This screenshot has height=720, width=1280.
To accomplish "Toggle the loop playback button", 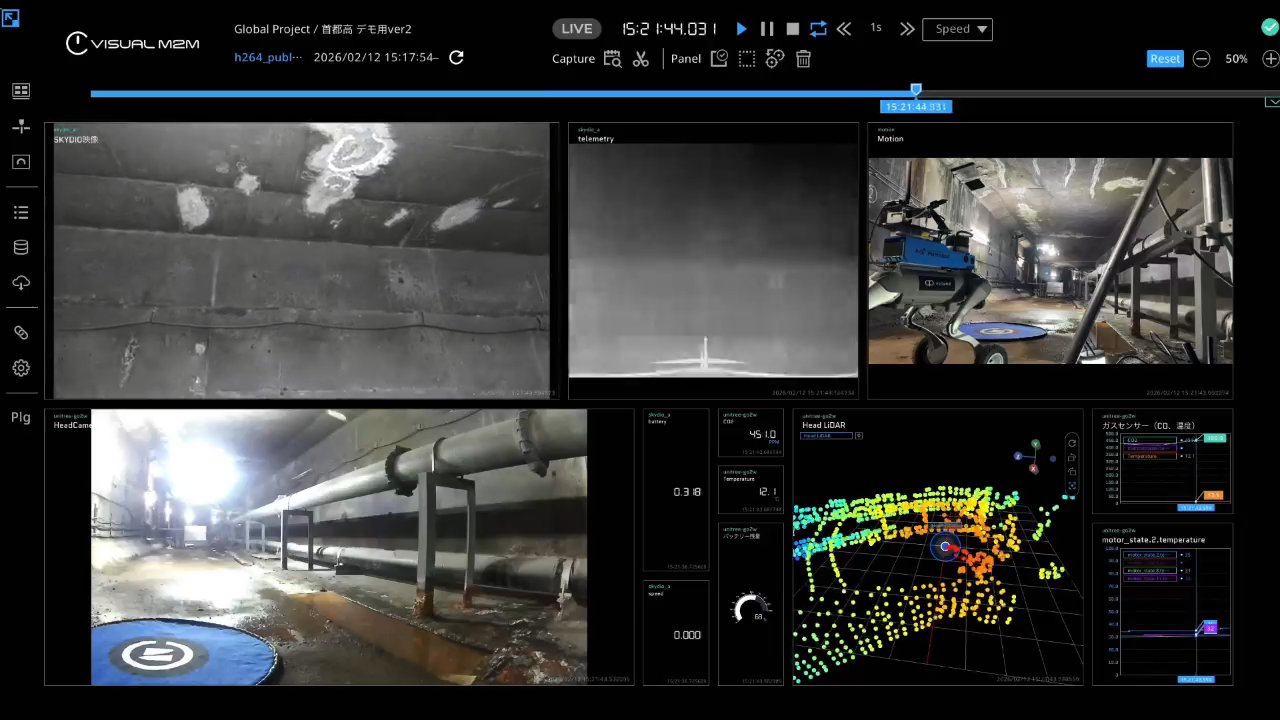I will pos(818,29).
